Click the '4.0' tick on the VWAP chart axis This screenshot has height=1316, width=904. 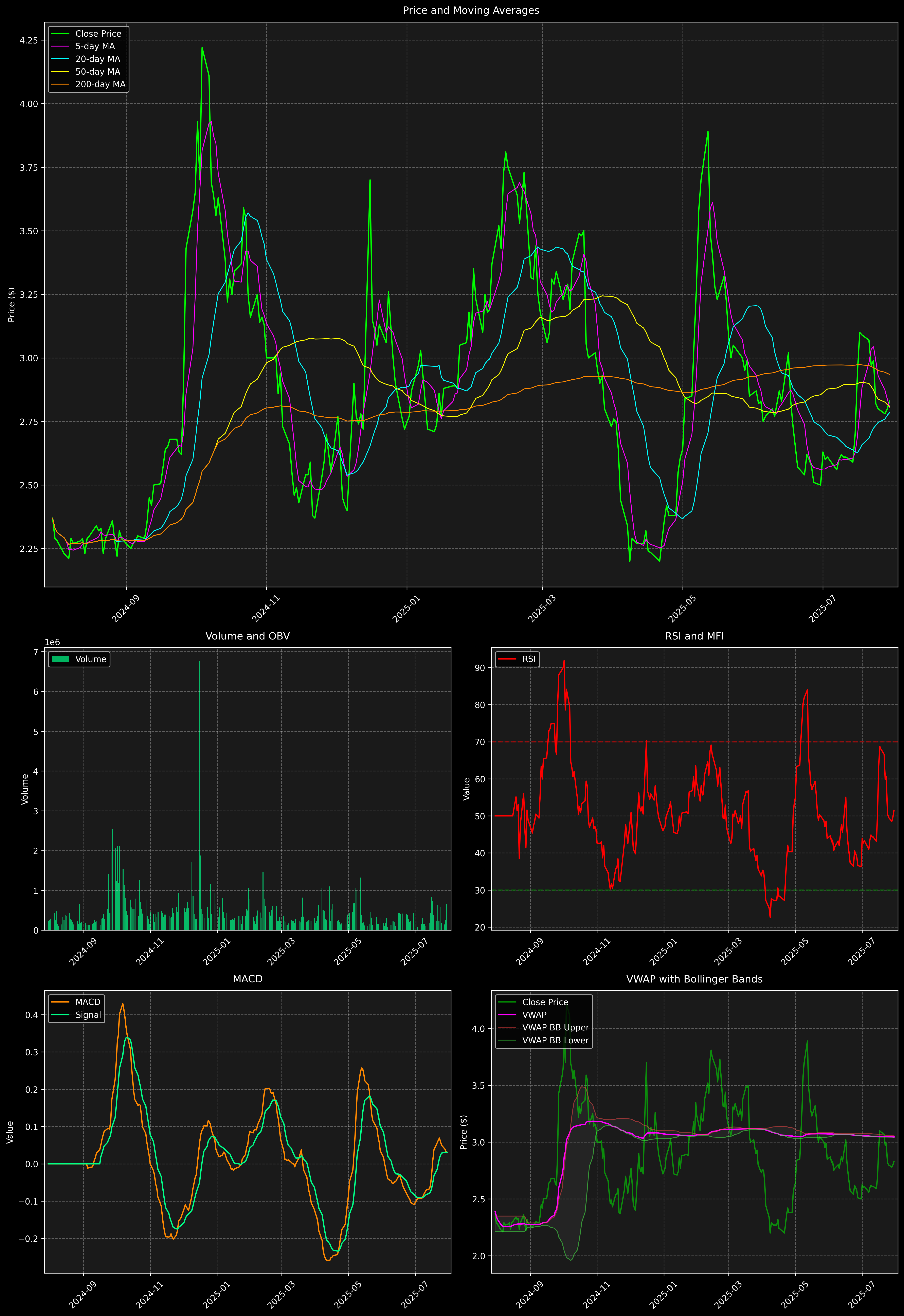479,1029
